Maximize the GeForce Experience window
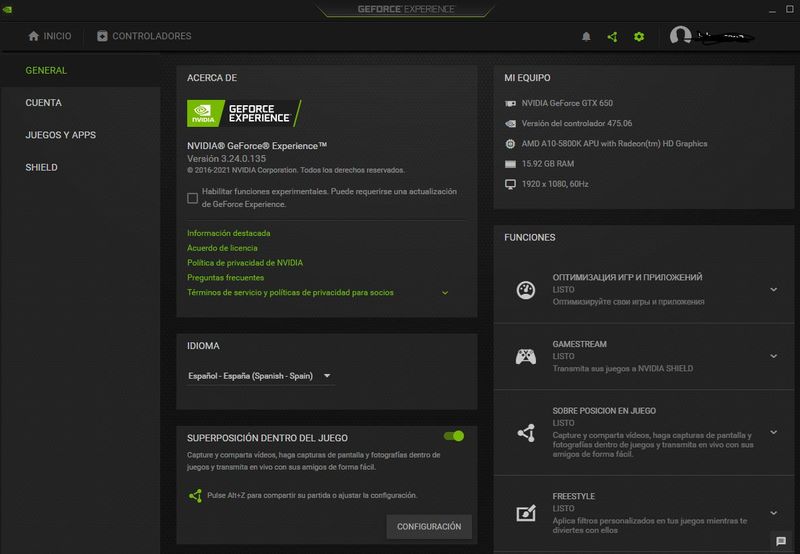 point(790,9)
